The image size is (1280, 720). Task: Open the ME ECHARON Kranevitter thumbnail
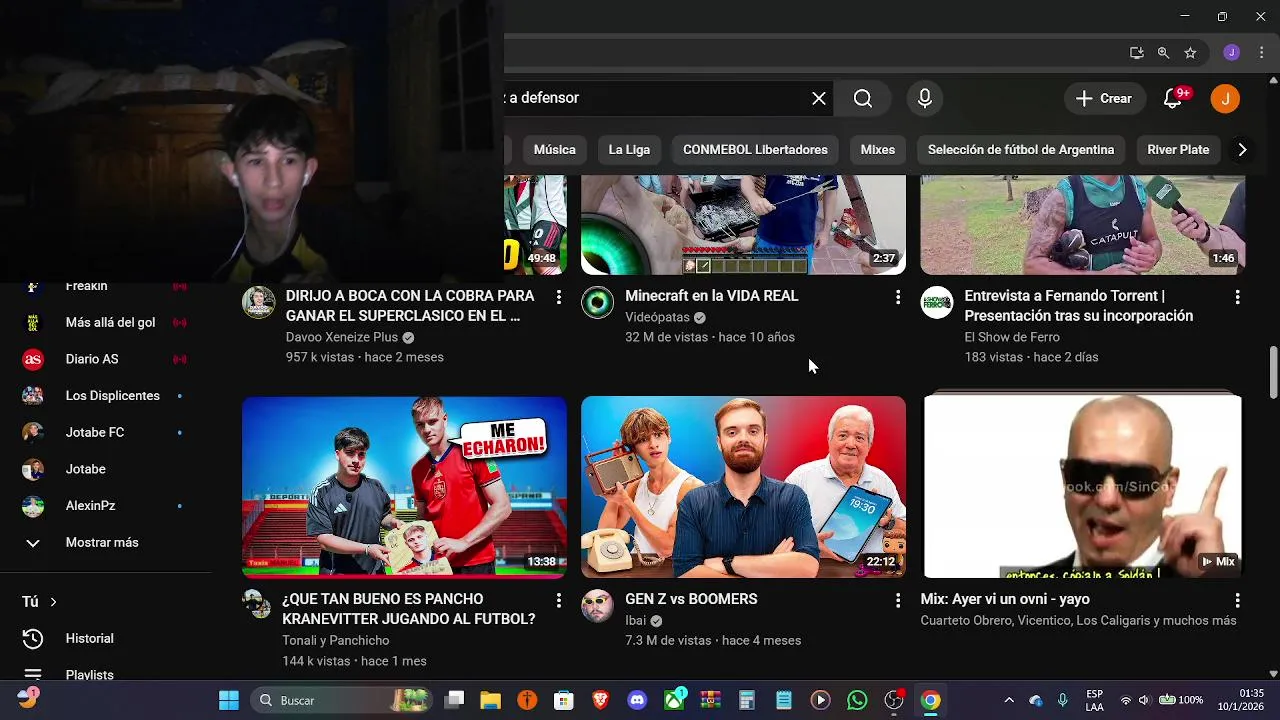404,487
